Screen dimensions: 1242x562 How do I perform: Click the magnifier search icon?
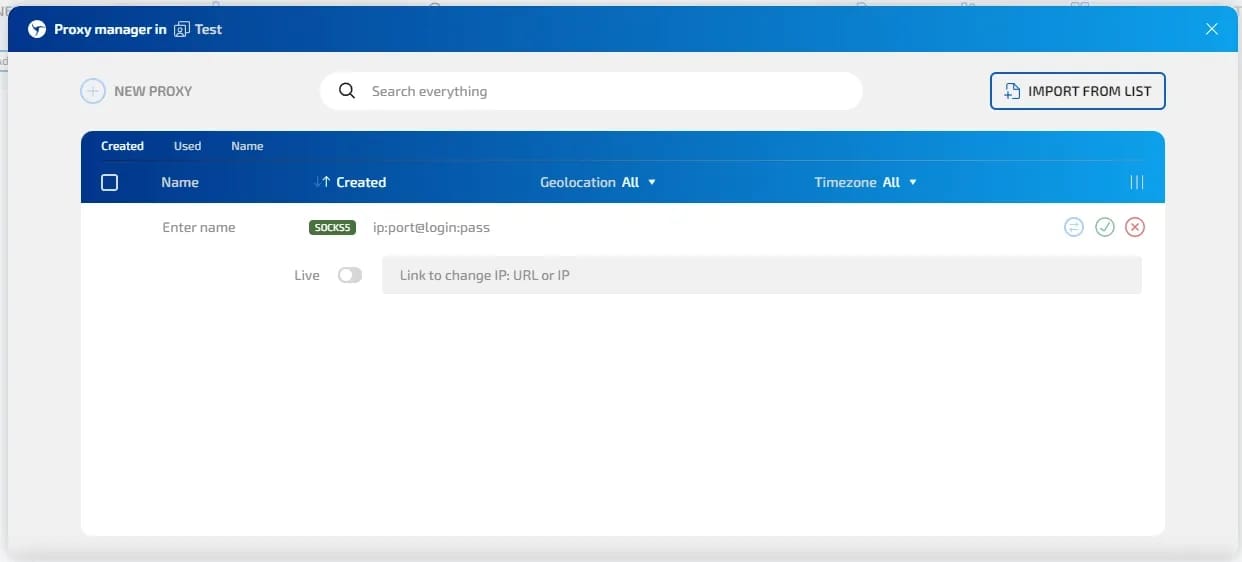click(347, 91)
